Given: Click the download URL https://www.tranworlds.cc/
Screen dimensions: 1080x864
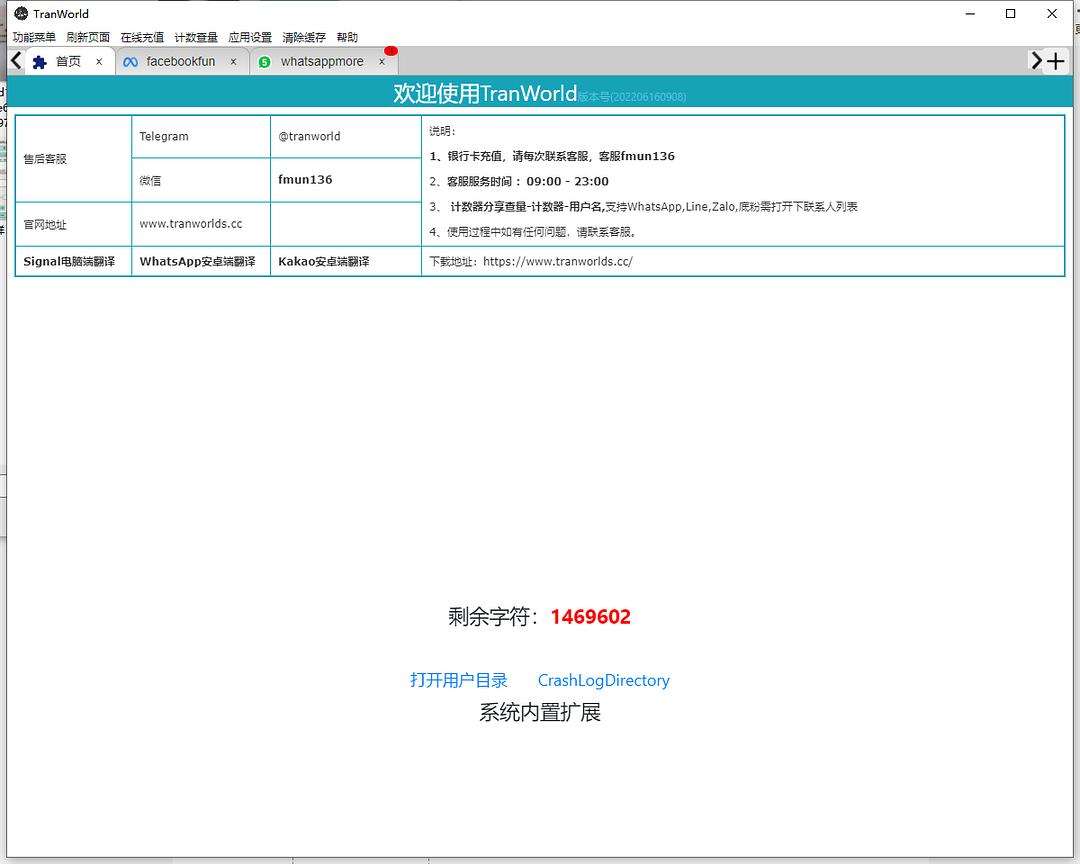Looking at the screenshot, I should click(x=558, y=262).
